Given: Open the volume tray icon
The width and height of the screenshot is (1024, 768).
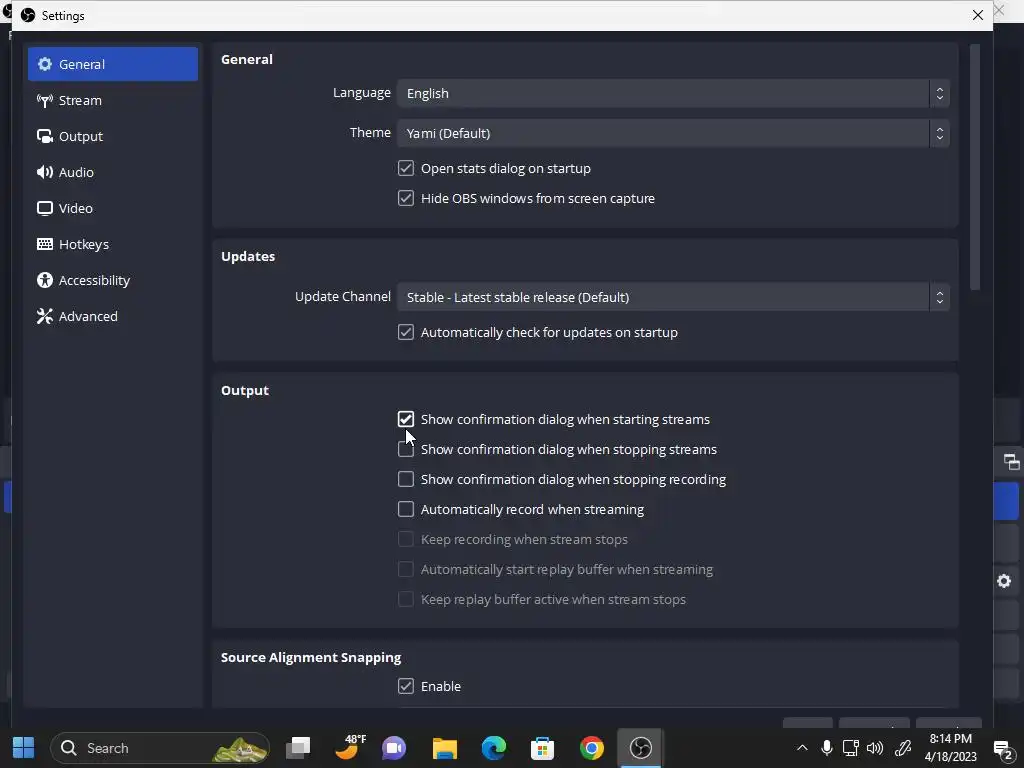Looking at the screenshot, I should pyautogui.click(x=874, y=748).
